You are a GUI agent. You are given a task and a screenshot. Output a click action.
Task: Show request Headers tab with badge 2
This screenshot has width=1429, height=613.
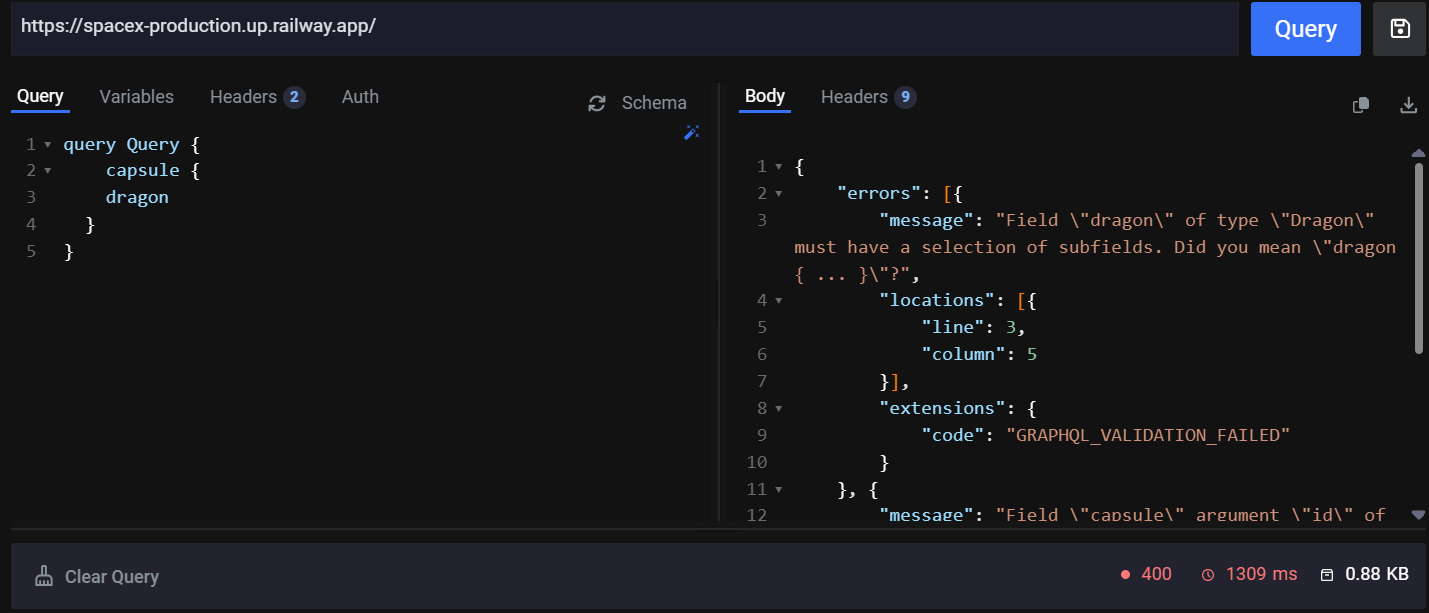(x=257, y=96)
